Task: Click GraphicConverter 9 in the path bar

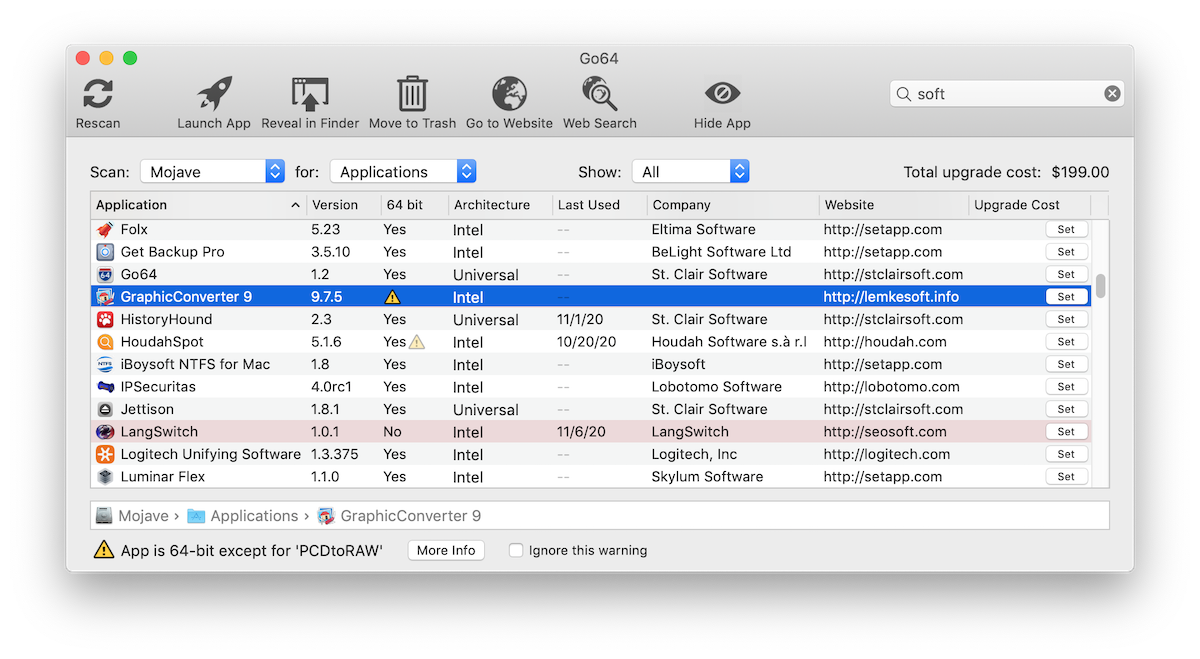Action: tap(399, 516)
